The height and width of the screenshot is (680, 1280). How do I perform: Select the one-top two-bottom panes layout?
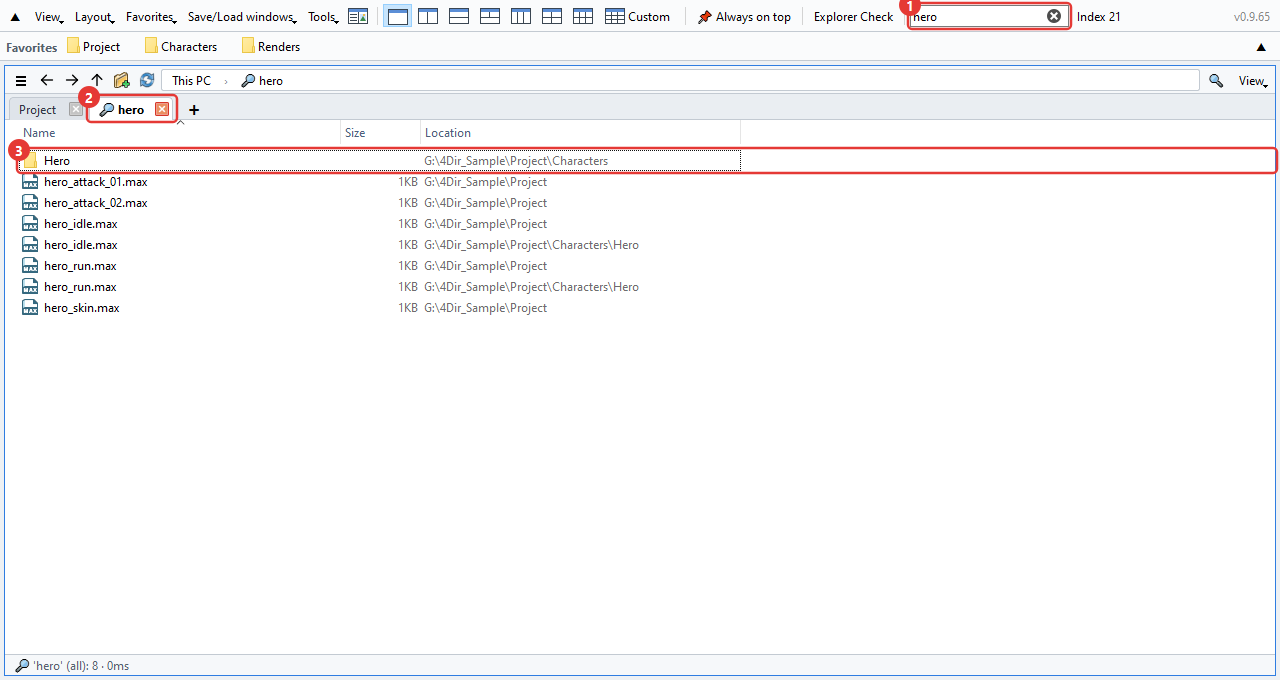click(490, 17)
